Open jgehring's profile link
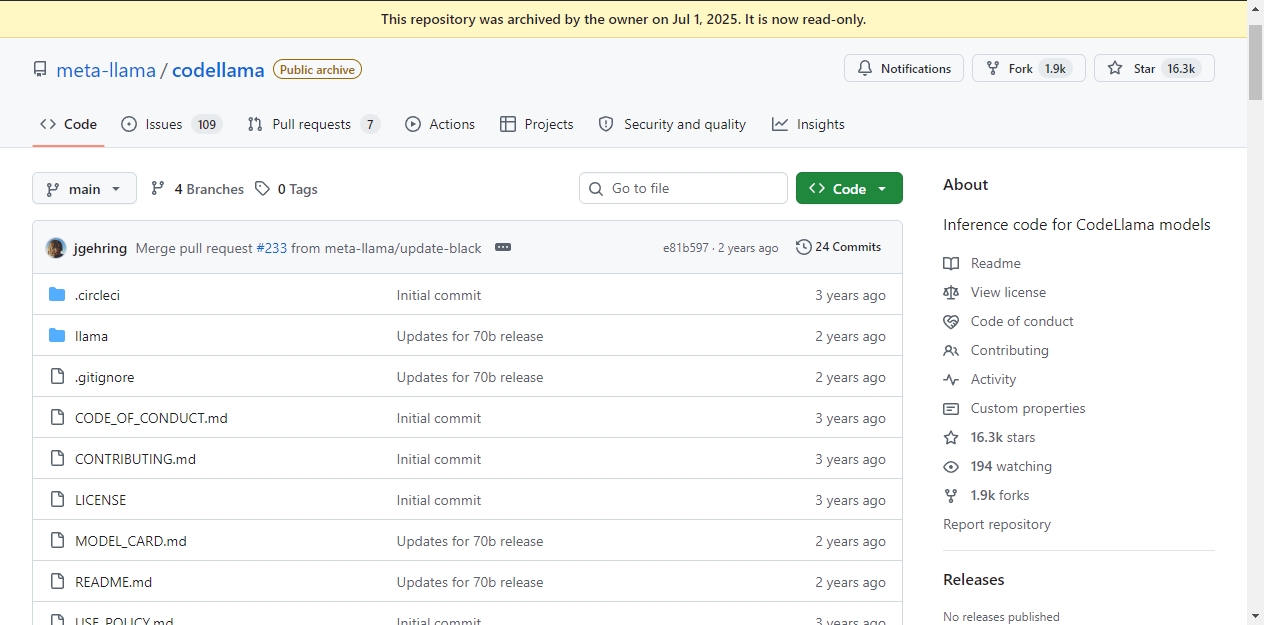This screenshot has width=1264, height=625. point(100,248)
